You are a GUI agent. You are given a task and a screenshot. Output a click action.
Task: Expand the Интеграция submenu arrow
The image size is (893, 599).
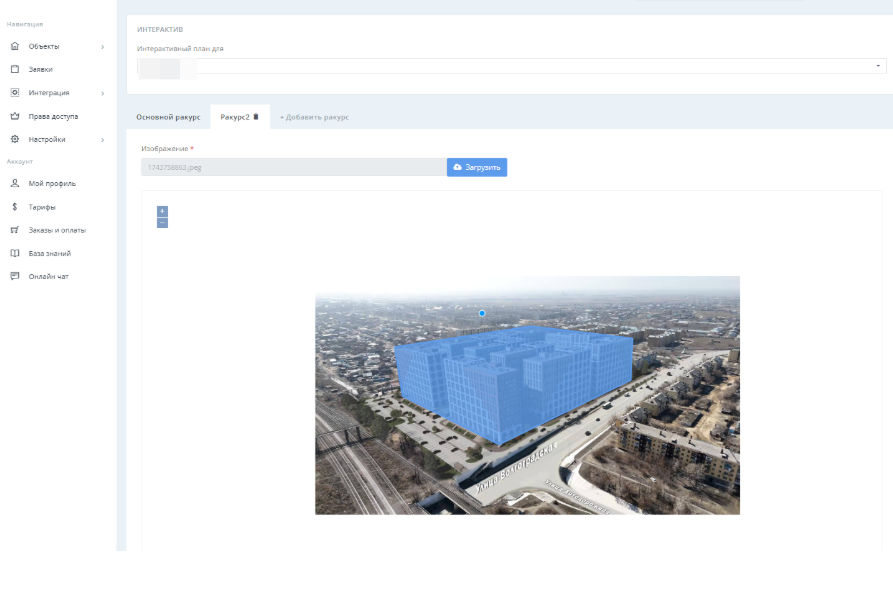pos(102,93)
